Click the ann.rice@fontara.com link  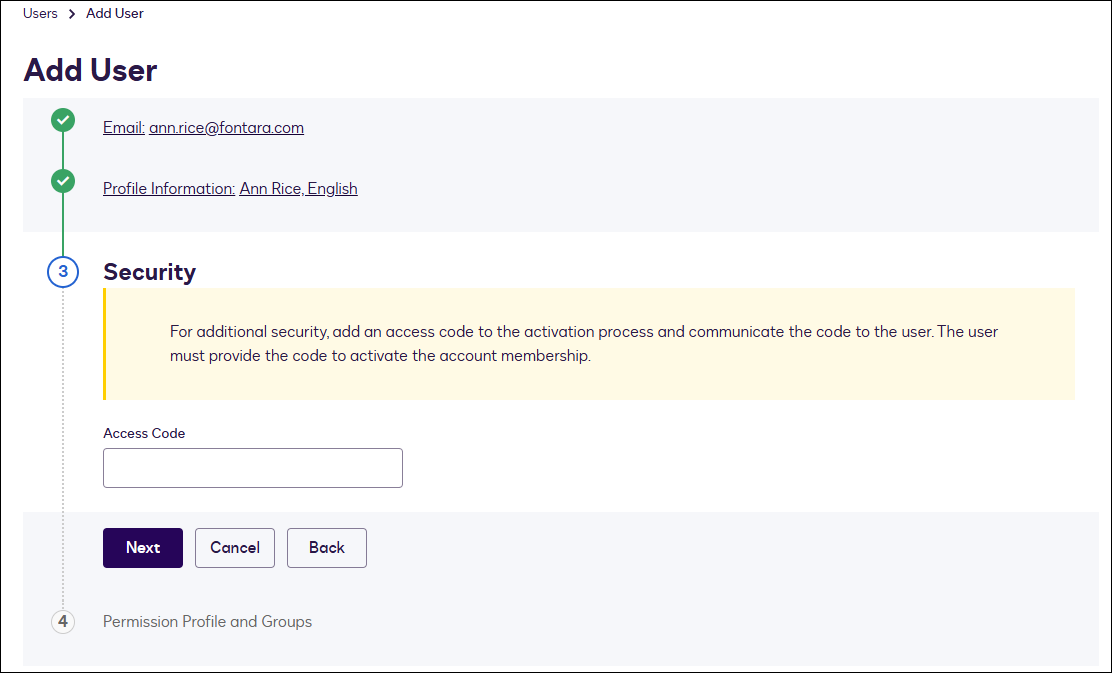[226, 128]
